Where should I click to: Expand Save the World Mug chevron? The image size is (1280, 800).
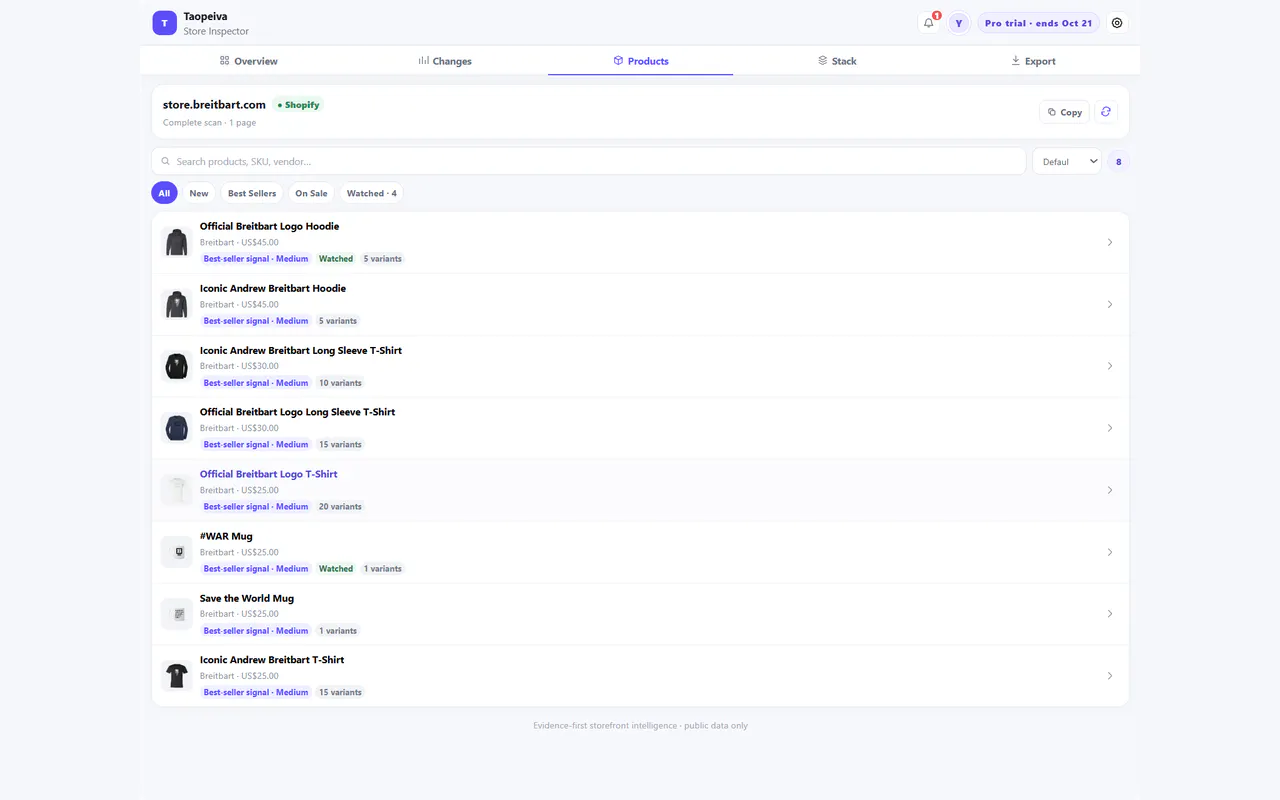point(1109,614)
